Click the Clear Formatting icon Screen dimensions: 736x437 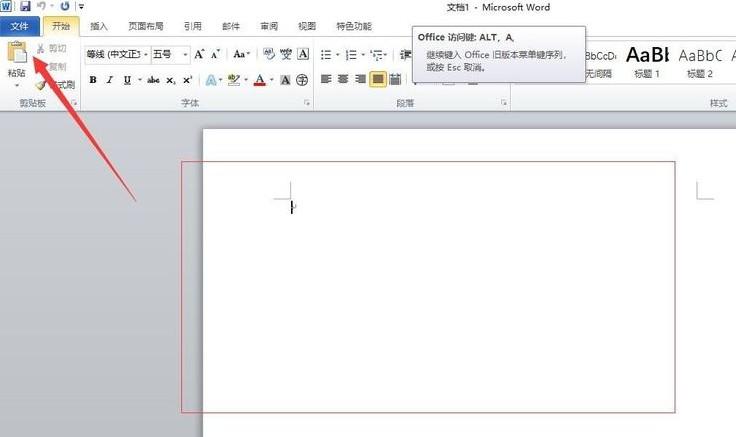269,54
